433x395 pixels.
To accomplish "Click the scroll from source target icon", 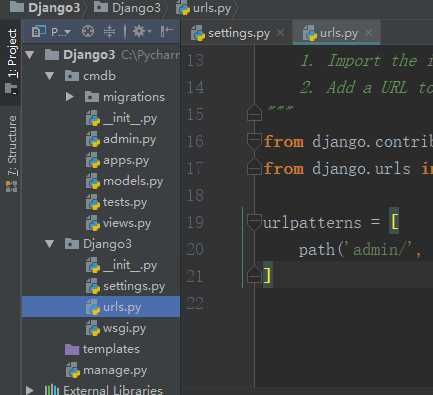I will tap(88, 32).
